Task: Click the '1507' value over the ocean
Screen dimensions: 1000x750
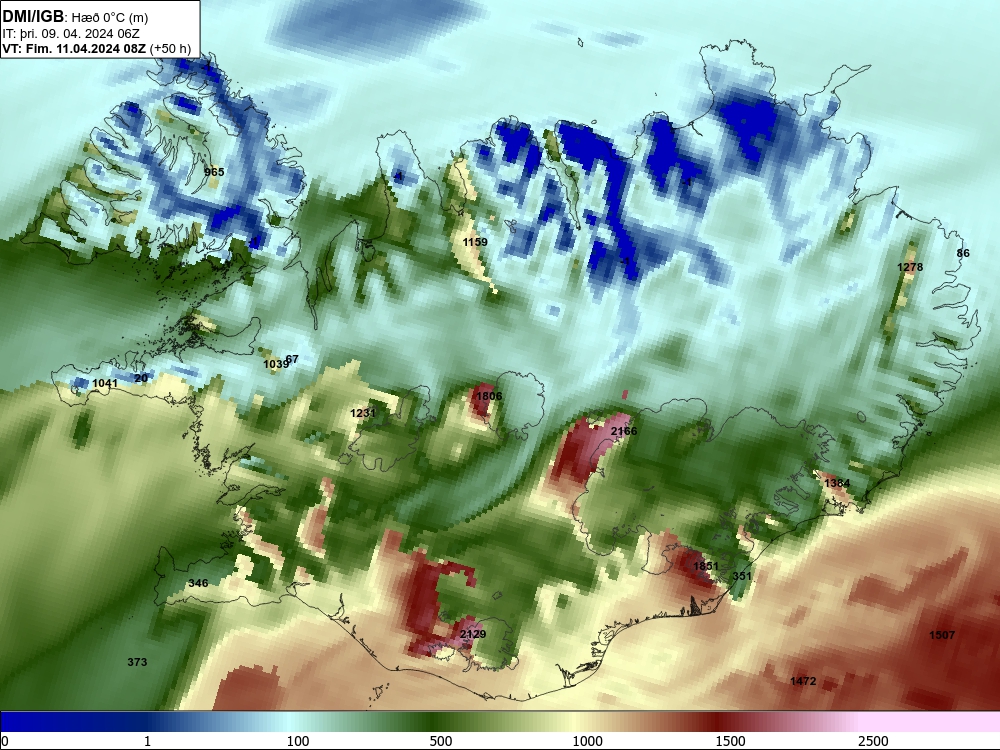Action: (942, 635)
